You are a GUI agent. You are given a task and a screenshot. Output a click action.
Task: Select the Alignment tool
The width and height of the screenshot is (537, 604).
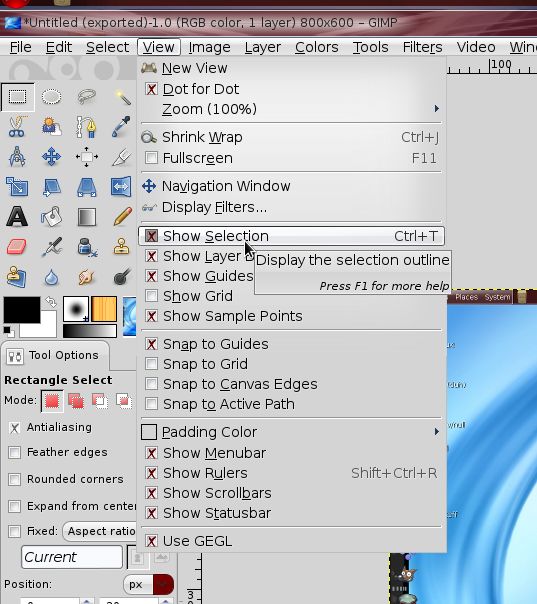pyautogui.click(x=86, y=157)
